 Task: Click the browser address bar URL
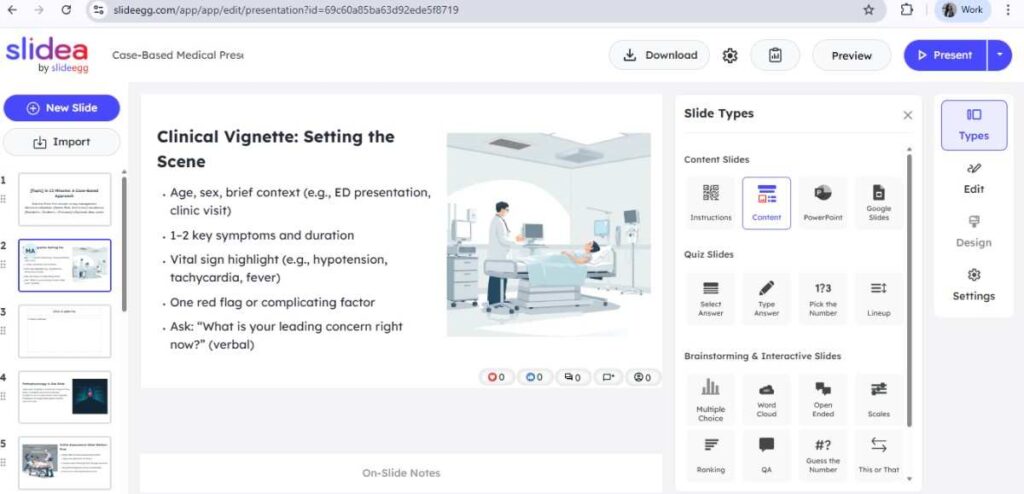[286, 10]
